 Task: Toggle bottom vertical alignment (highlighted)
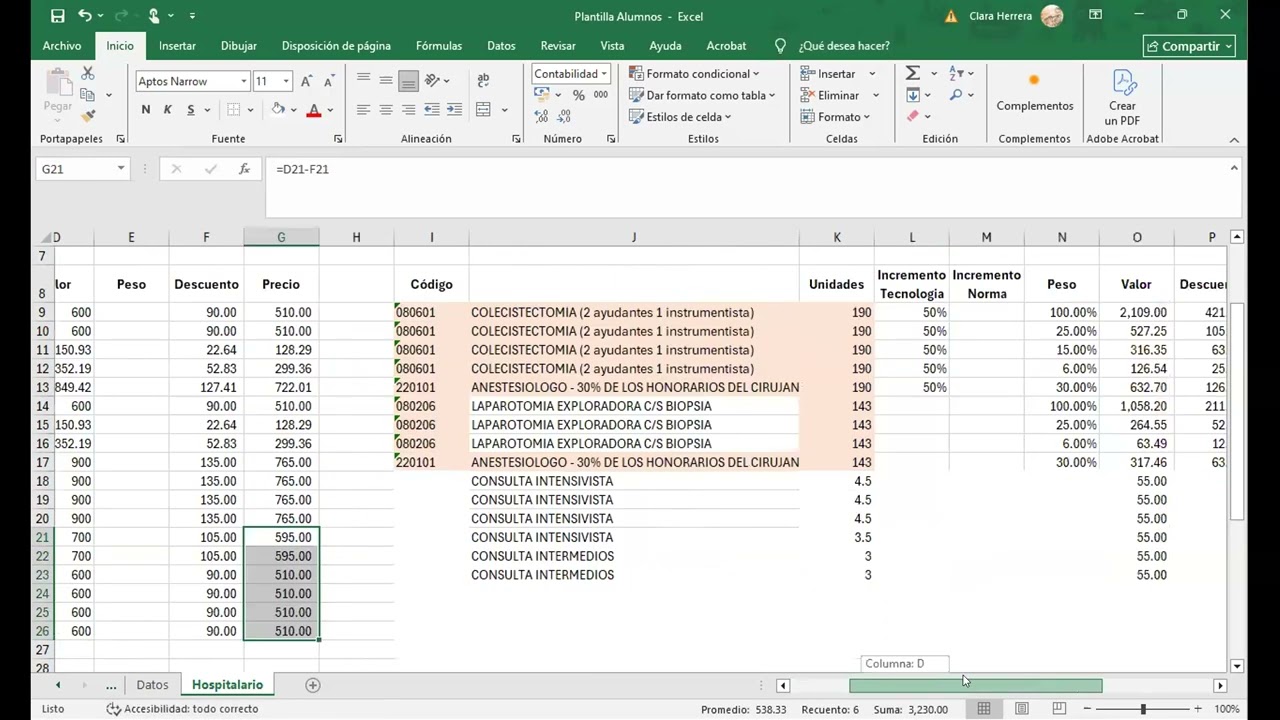point(408,81)
